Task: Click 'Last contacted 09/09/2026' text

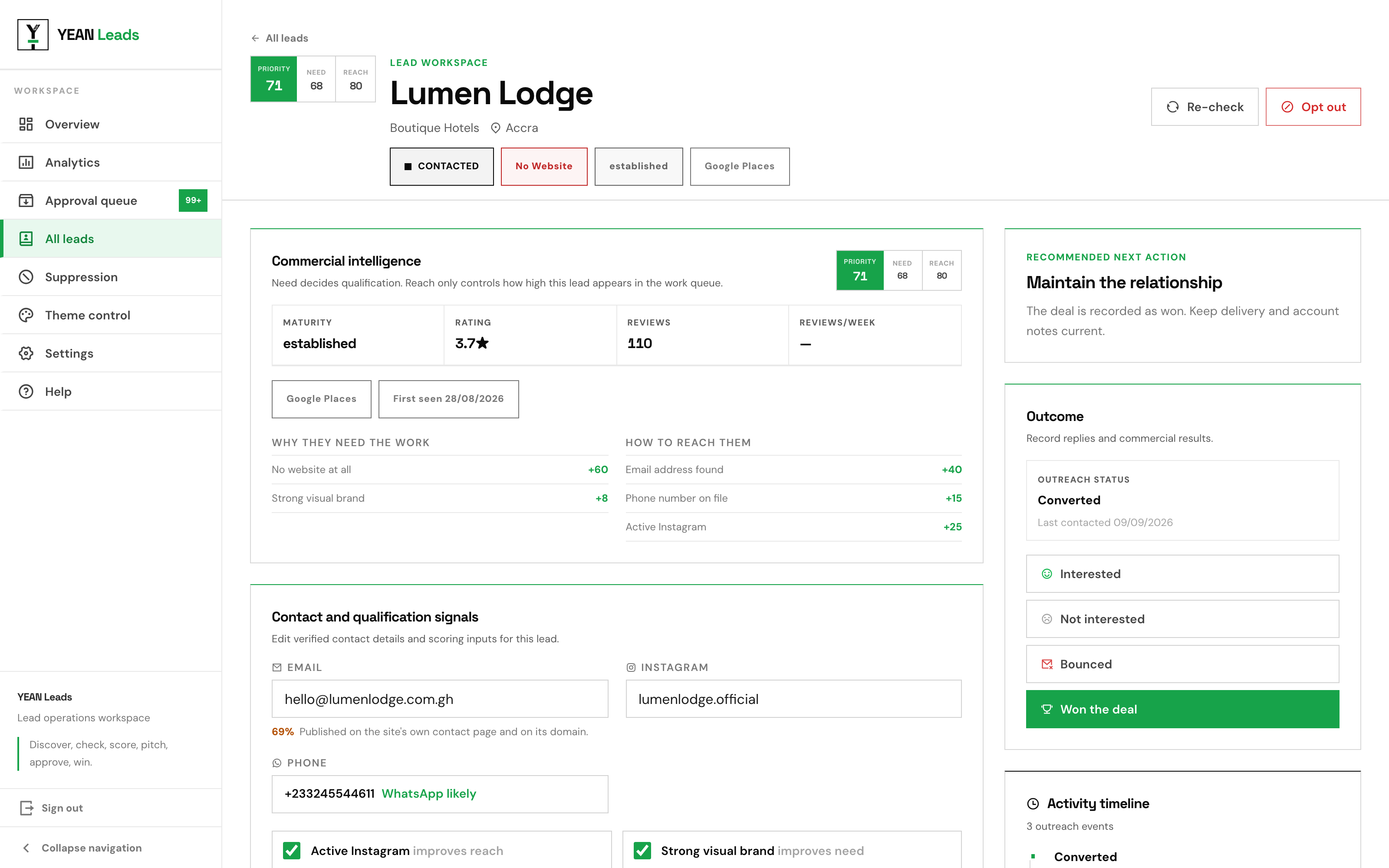Action: [x=1105, y=523]
